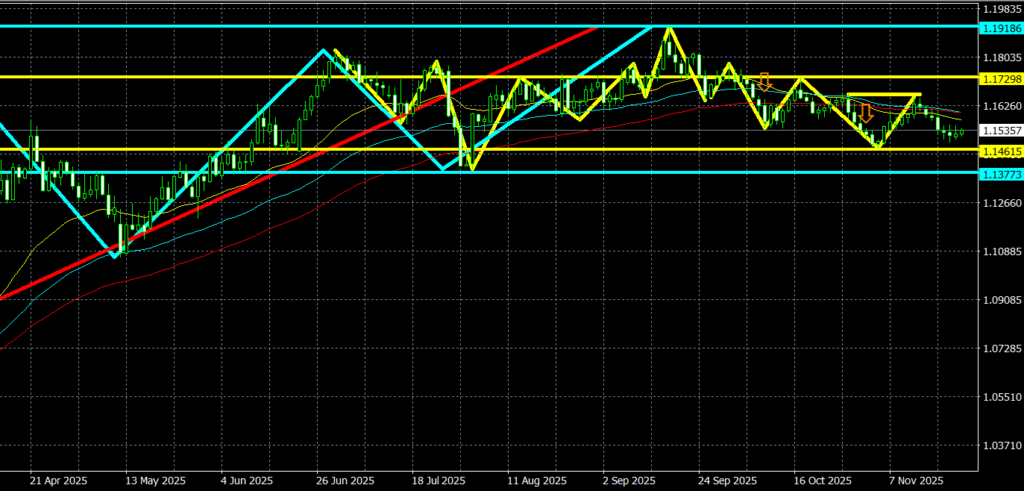Click the 2 Sep 2025 date label

coord(629,480)
